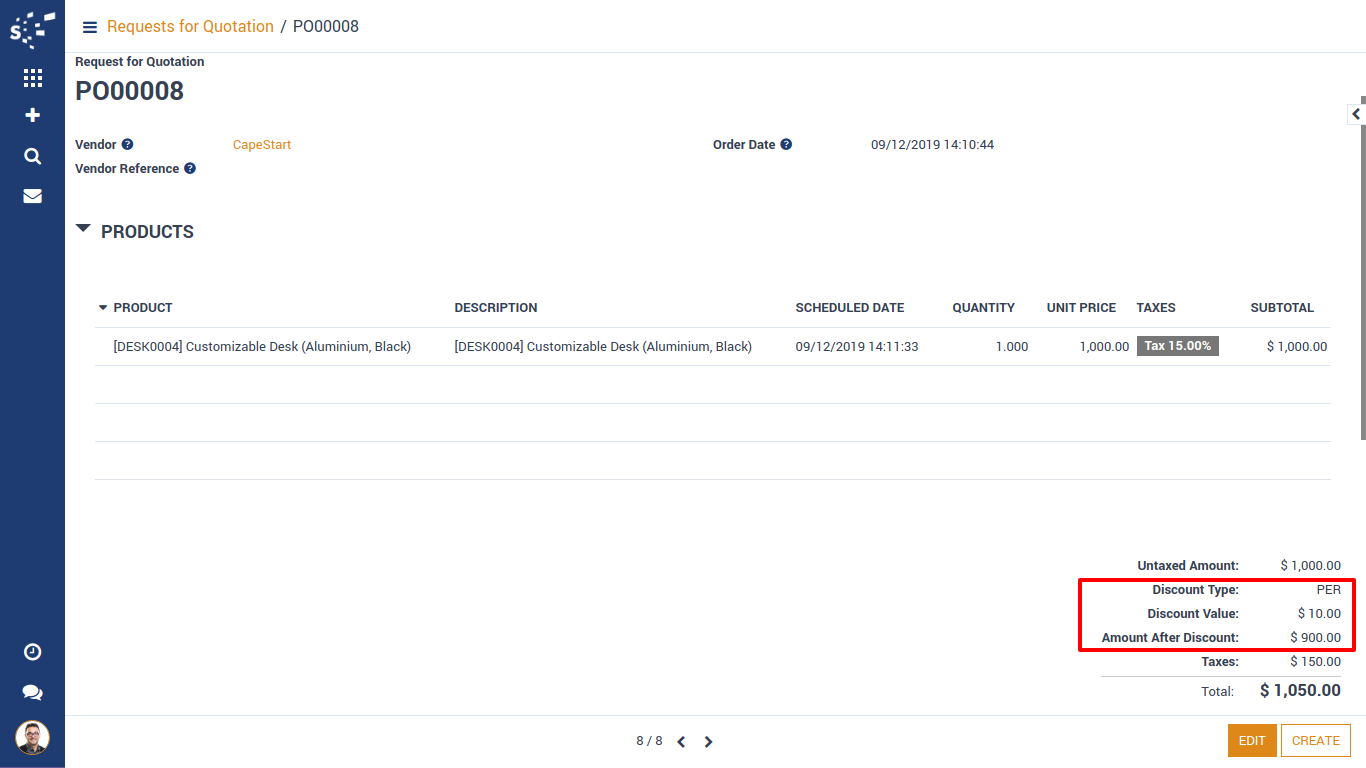
Task: Collapse the PRODUCTS section
Action: [84, 230]
